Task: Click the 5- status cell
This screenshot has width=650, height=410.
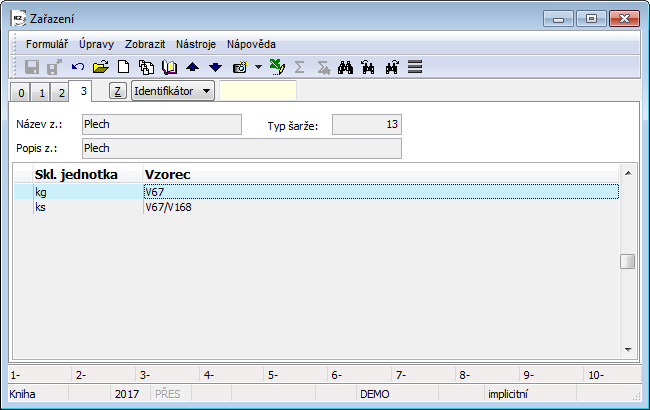Action: pos(295,375)
